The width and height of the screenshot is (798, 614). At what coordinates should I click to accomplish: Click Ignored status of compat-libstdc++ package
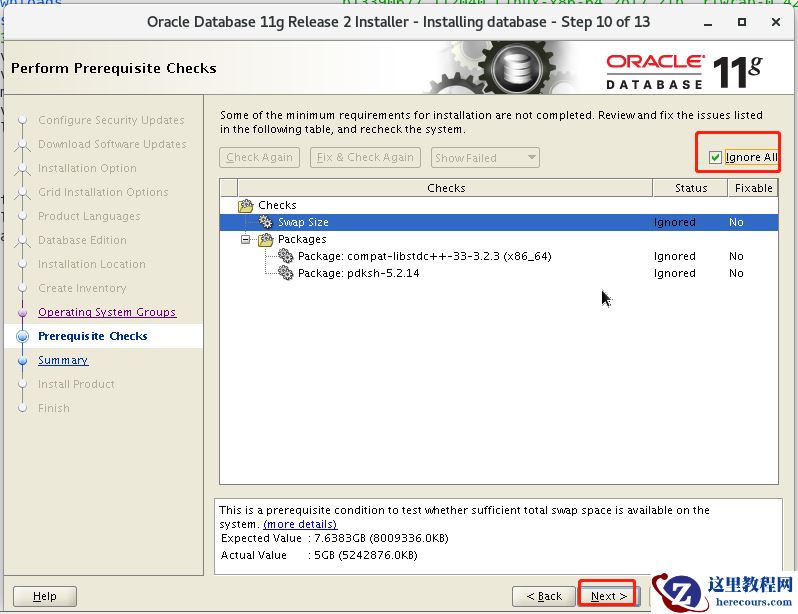pos(674,256)
